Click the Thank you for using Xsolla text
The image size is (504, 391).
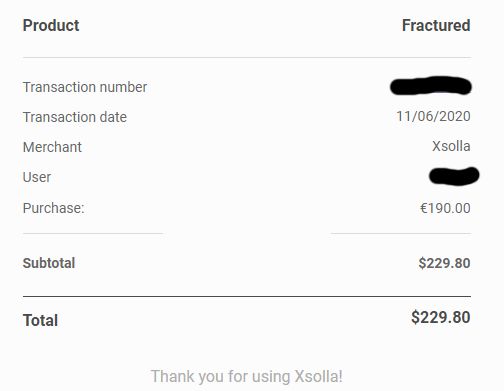247,377
